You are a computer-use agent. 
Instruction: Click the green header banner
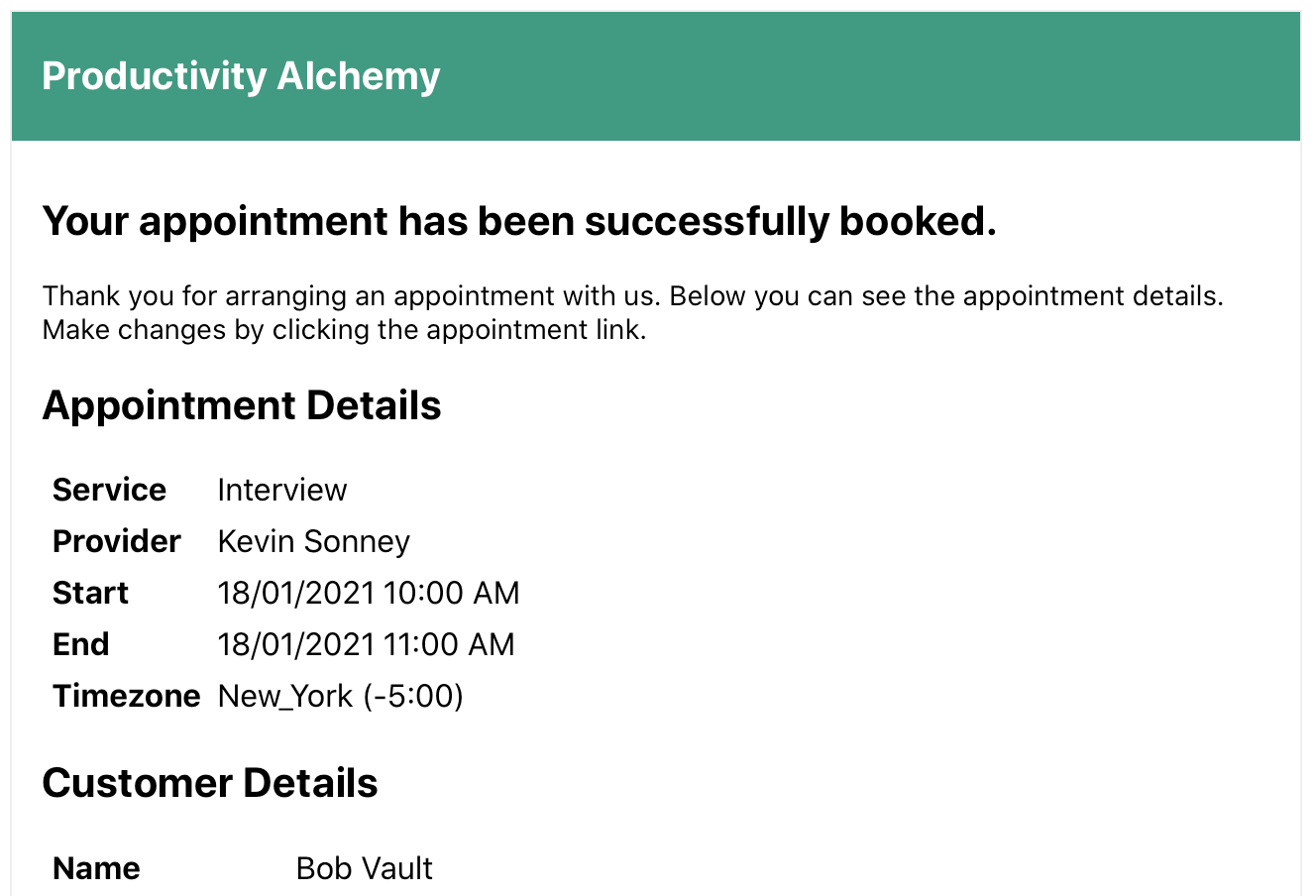click(656, 76)
